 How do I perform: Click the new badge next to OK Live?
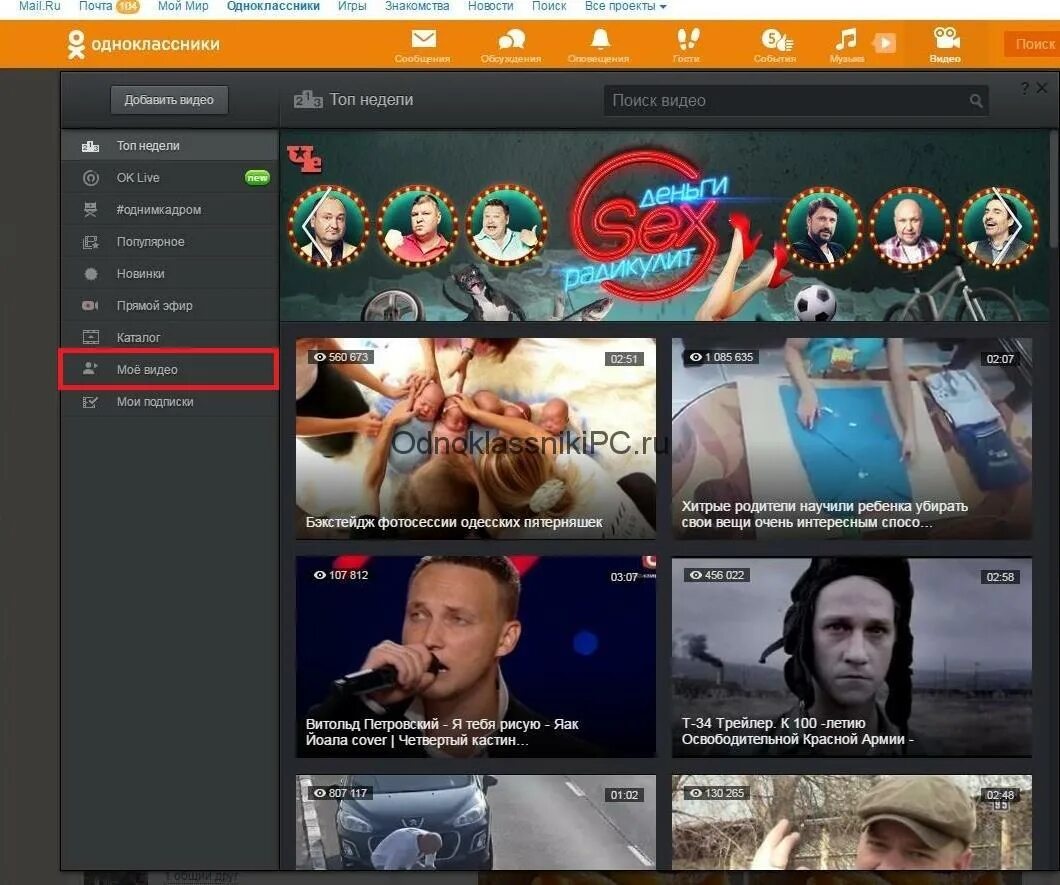click(257, 178)
